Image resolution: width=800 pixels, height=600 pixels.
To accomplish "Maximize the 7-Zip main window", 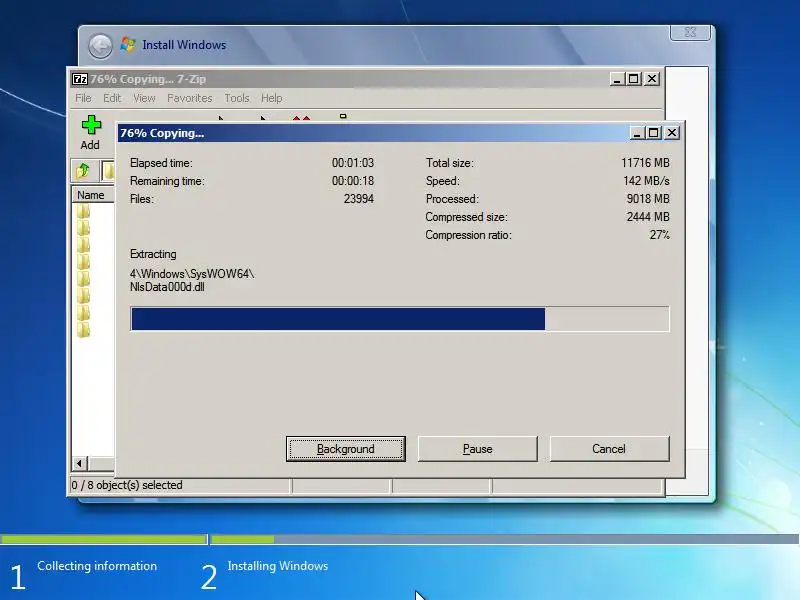I will click(634, 79).
